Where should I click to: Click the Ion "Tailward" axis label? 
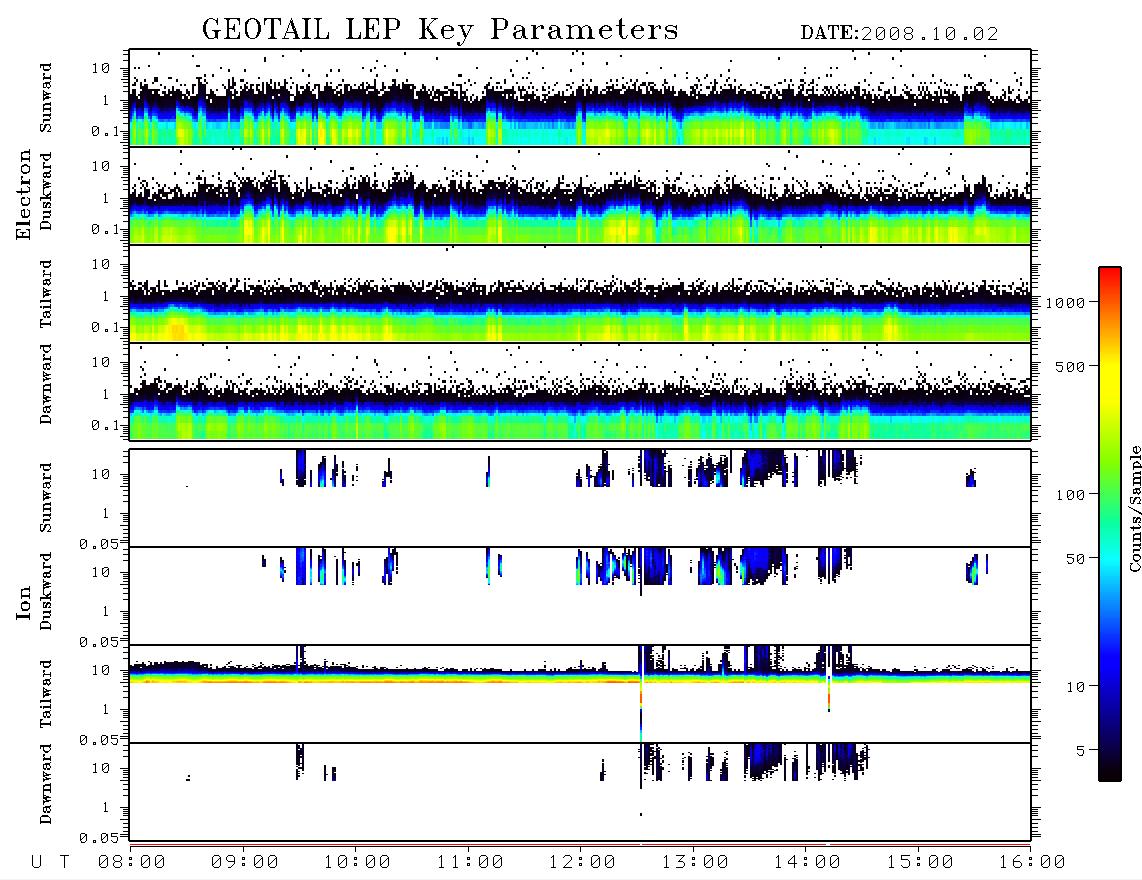tap(46, 694)
